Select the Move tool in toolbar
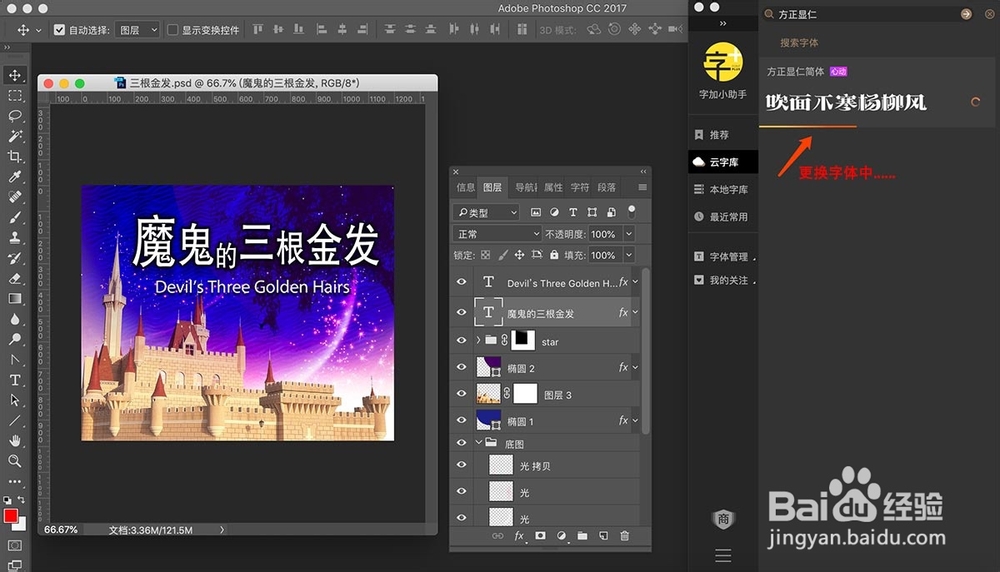This screenshot has height=572, width=1000. (x=15, y=75)
